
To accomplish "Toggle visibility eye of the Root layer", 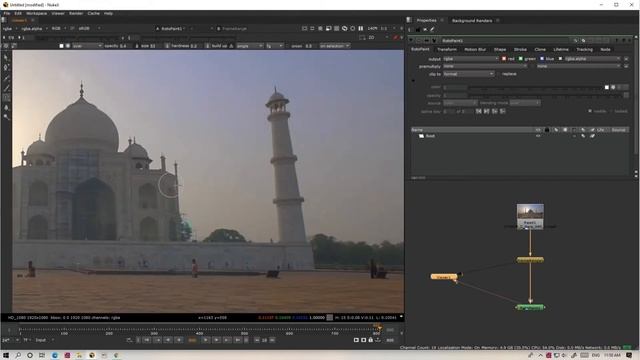I will [x=538, y=136].
